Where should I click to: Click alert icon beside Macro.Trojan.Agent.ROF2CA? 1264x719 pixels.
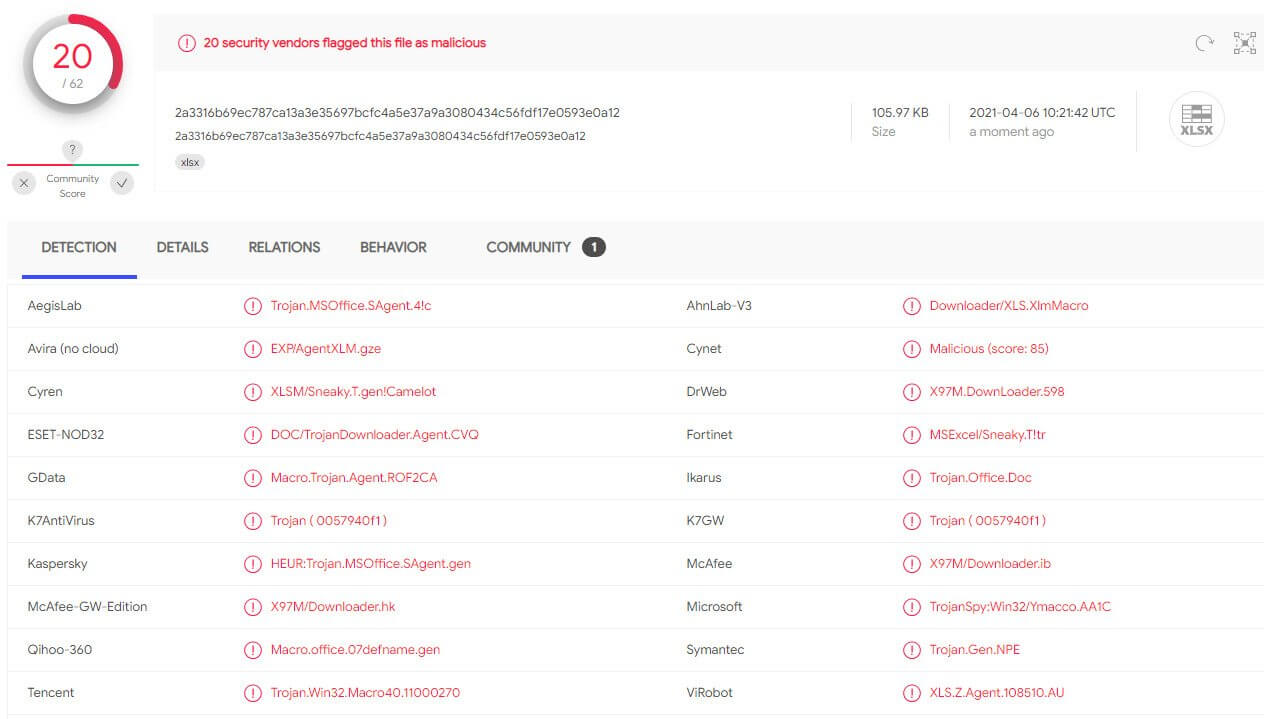[x=252, y=478]
